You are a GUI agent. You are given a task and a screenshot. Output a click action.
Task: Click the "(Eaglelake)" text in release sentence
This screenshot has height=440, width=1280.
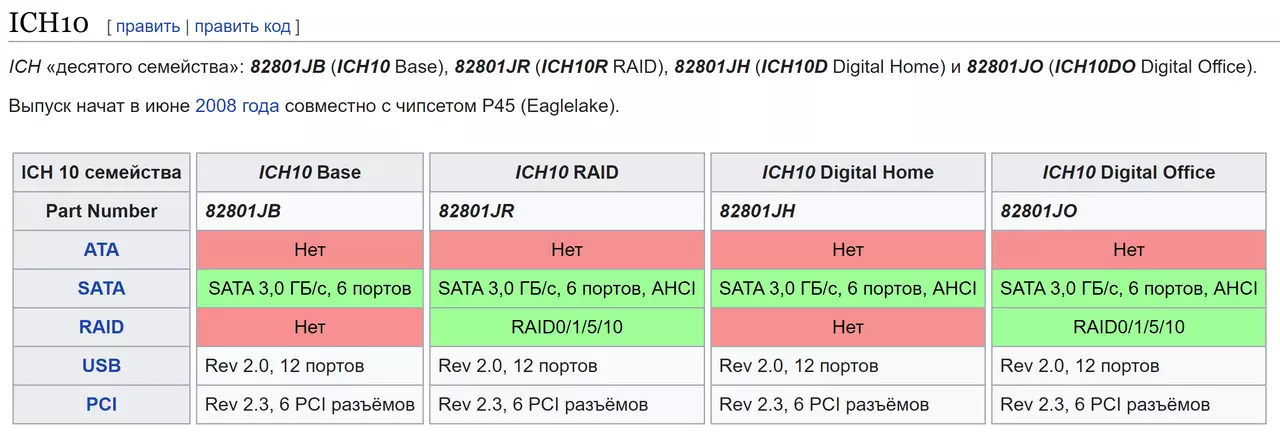click(x=568, y=105)
